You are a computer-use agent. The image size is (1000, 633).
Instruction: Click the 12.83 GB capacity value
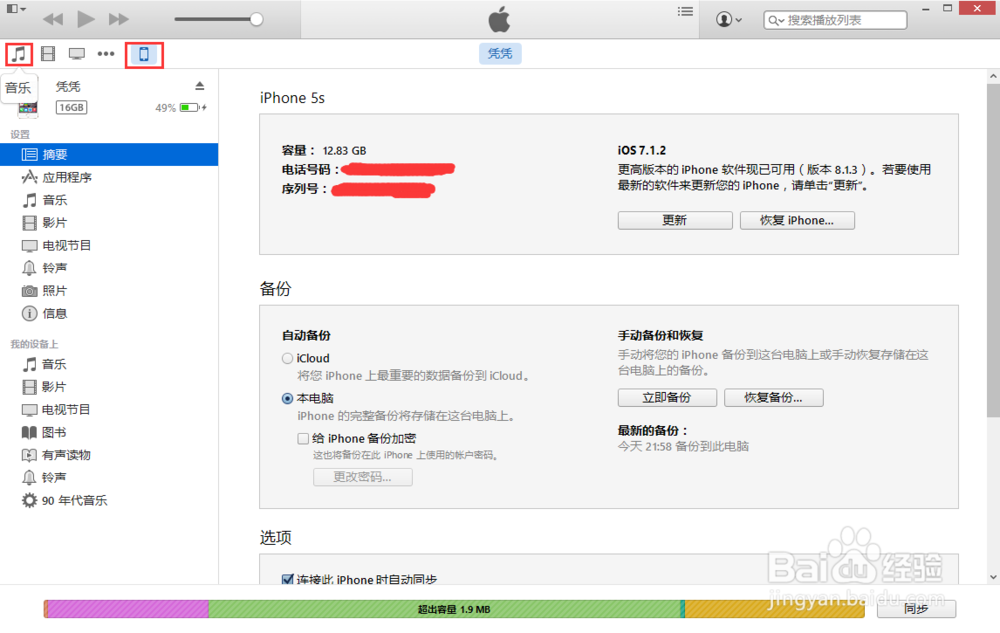tap(344, 151)
